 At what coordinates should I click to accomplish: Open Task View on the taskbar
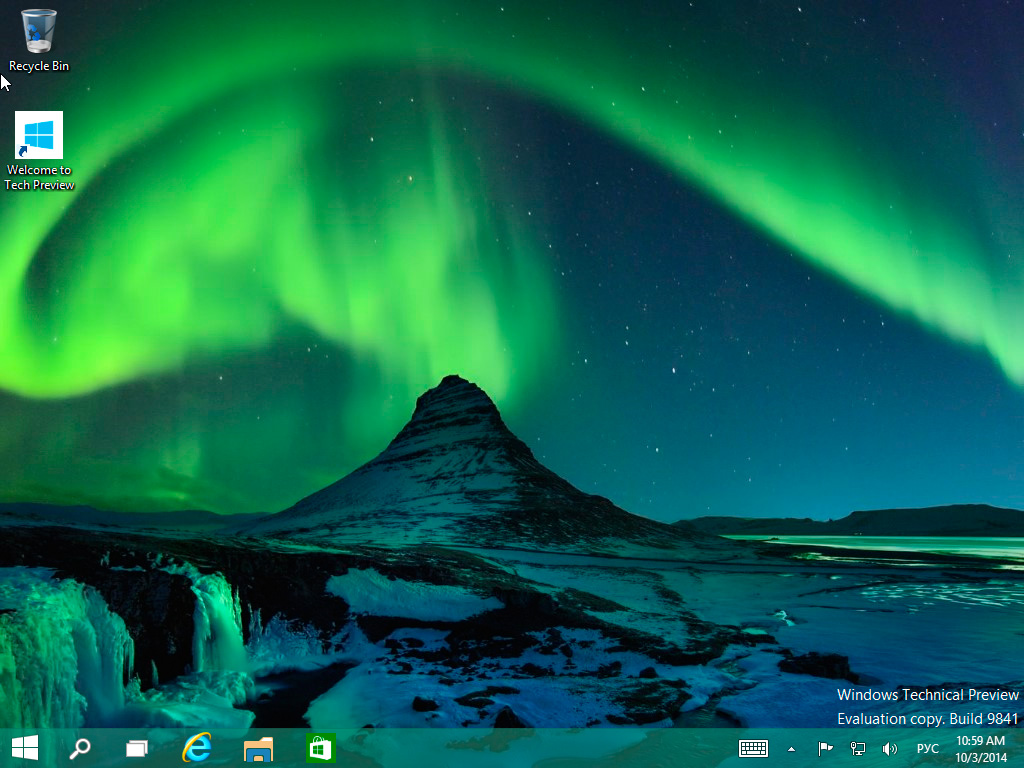pyautogui.click(x=137, y=748)
